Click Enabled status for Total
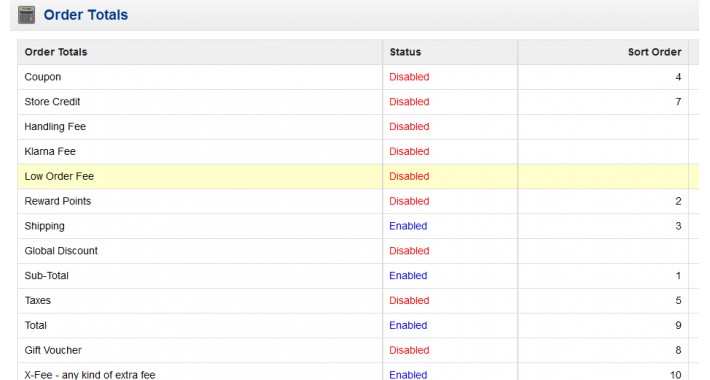 (x=408, y=325)
